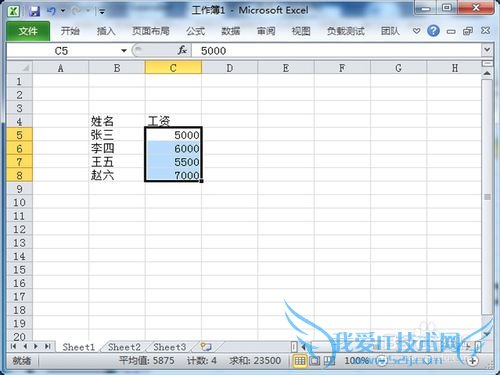
Task: Click the vertical scrollbar up arrow
Action: [487, 73]
